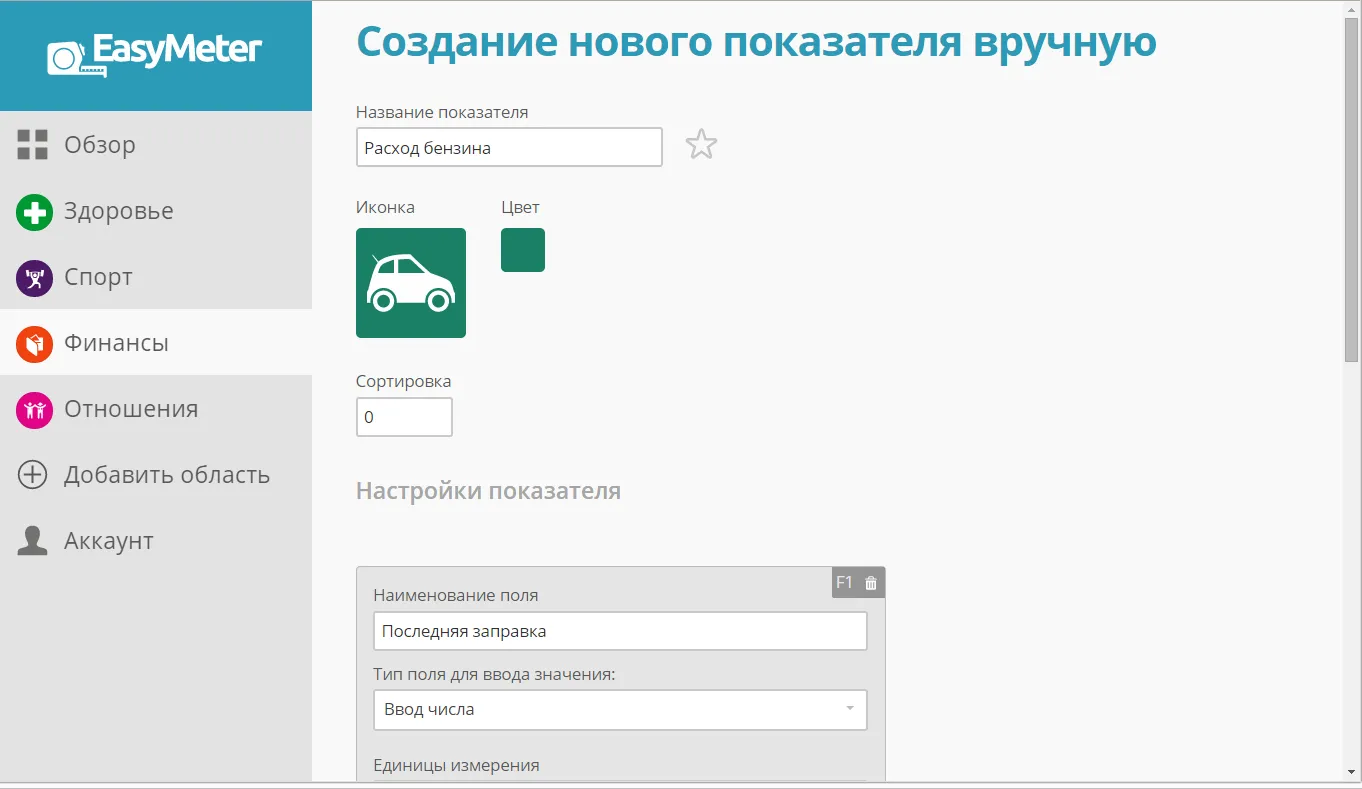1362x789 pixels.
Task: Click the Сортировка number field
Action: pyautogui.click(x=404, y=416)
